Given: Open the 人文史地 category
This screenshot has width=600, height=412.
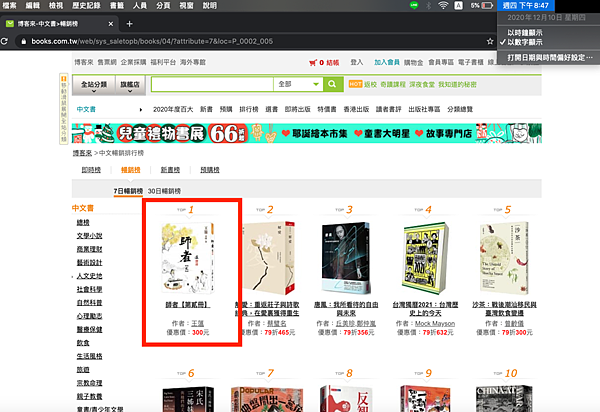Looking at the screenshot, I should click(90, 276).
